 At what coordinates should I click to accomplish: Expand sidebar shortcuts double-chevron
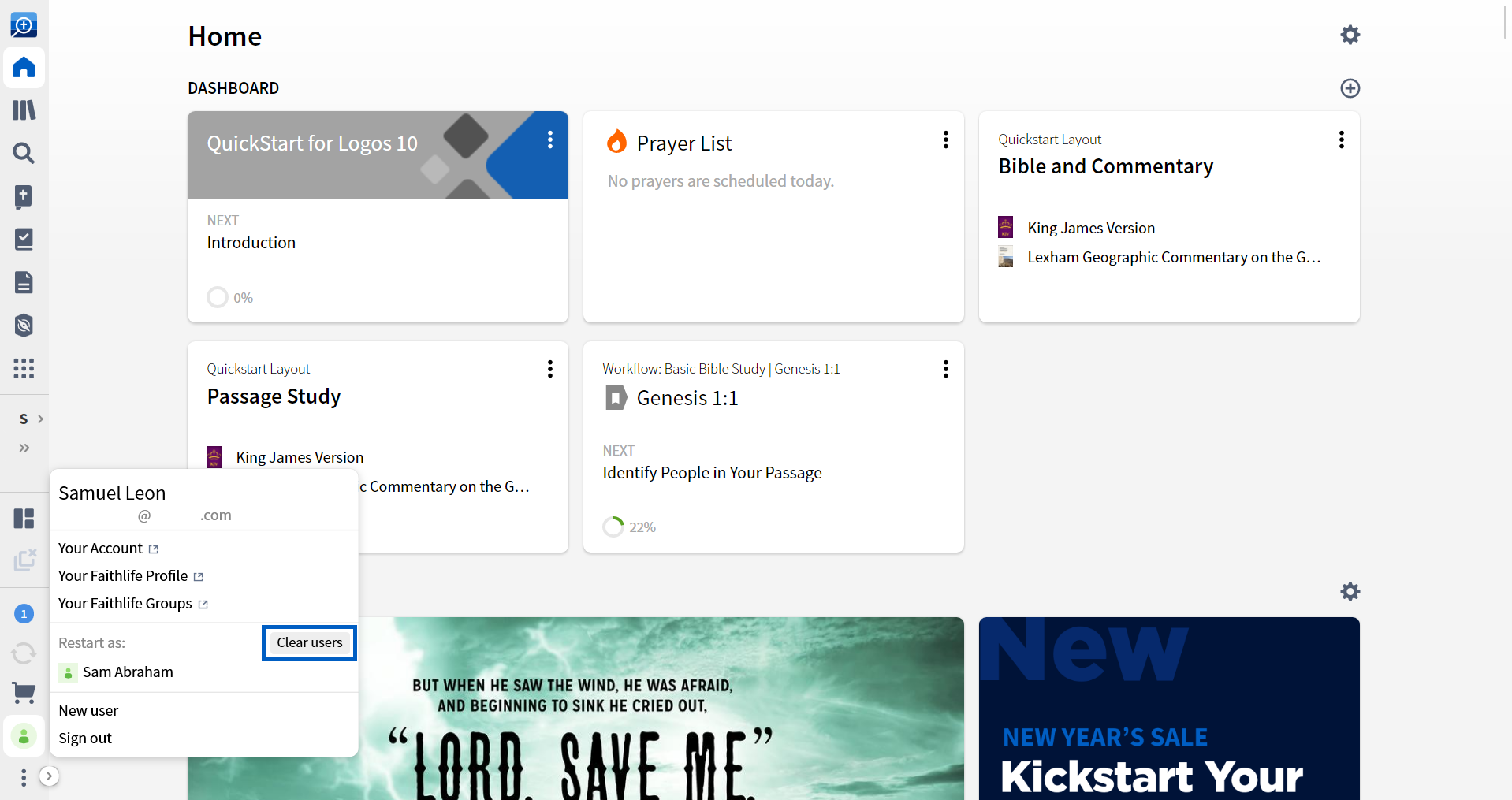[24, 448]
